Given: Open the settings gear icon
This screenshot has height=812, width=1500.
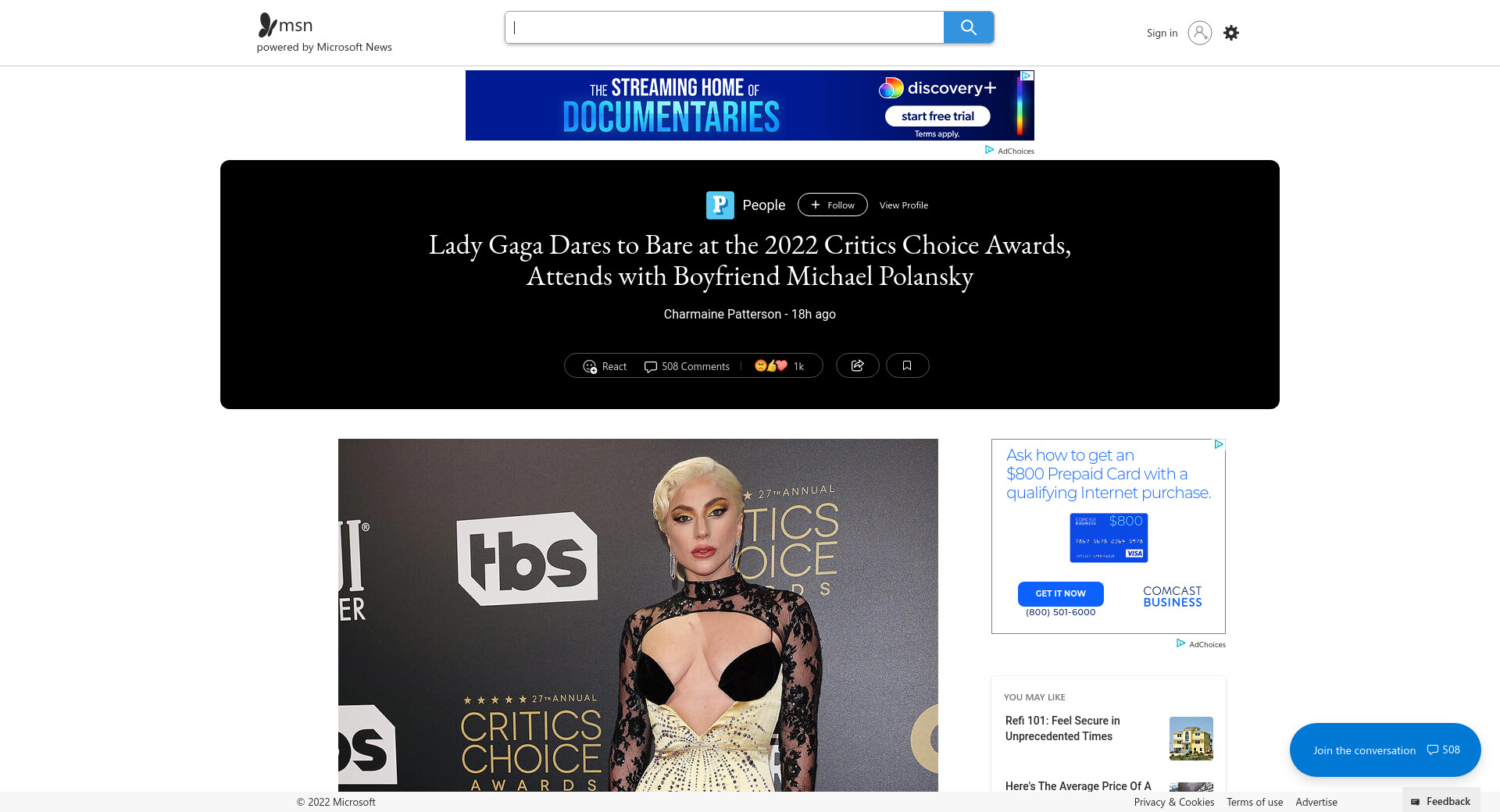Looking at the screenshot, I should point(1231,33).
